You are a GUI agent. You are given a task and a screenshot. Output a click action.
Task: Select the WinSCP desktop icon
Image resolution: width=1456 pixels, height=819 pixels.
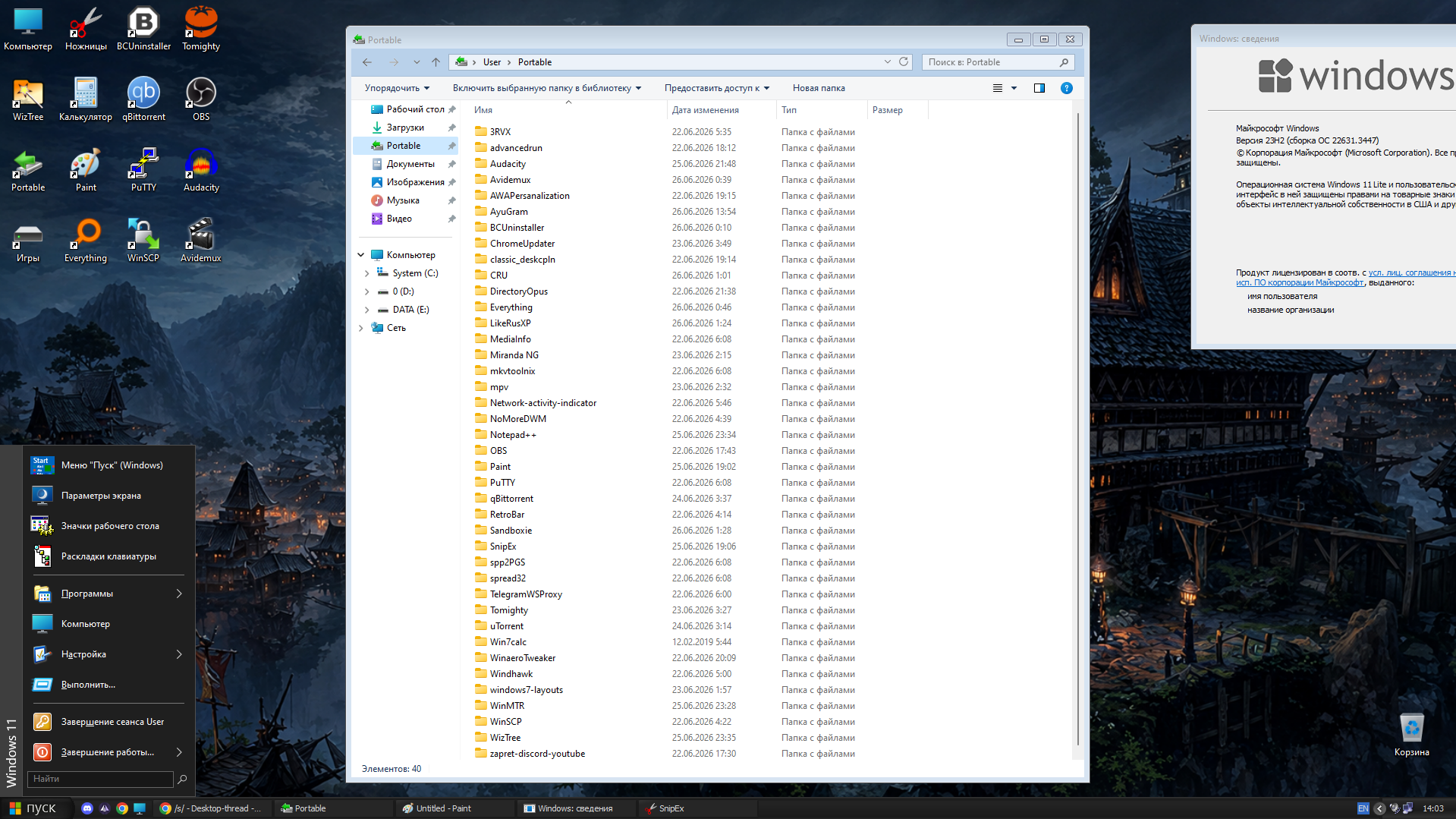pyautogui.click(x=143, y=241)
